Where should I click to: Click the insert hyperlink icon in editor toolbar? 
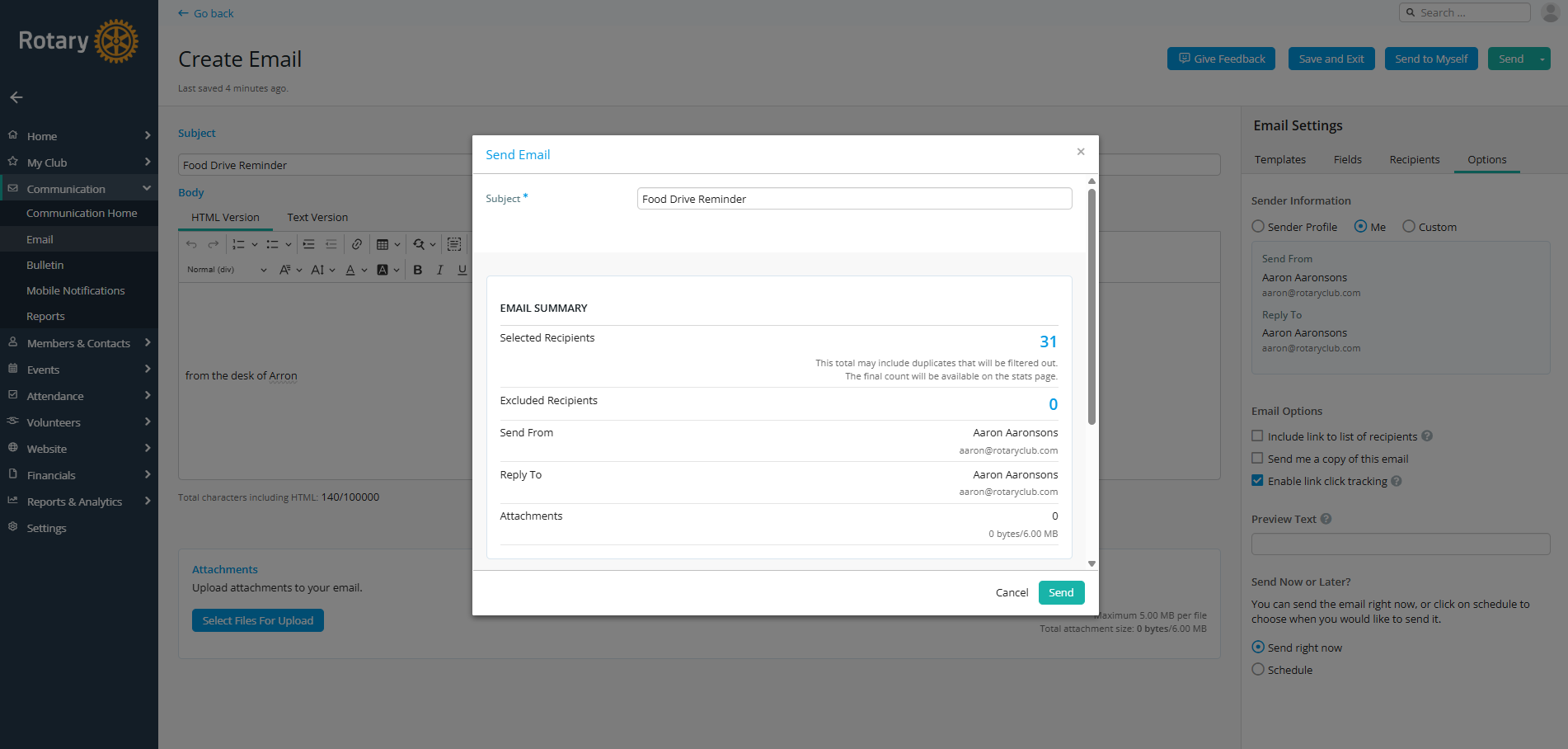[357, 244]
